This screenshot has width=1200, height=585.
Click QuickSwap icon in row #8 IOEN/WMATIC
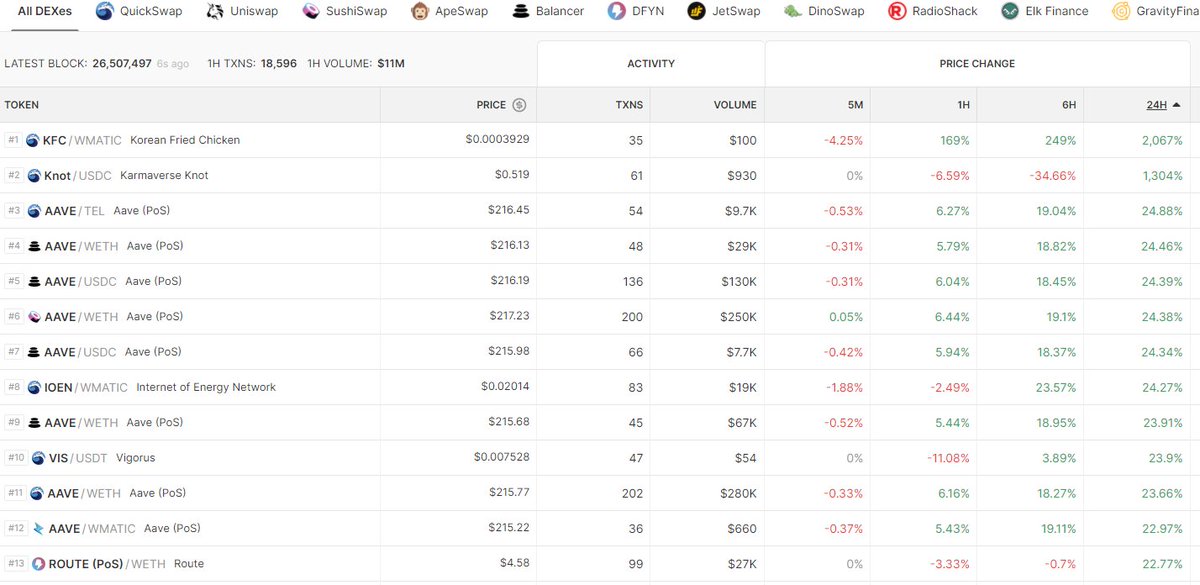pyautogui.click(x=34, y=387)
